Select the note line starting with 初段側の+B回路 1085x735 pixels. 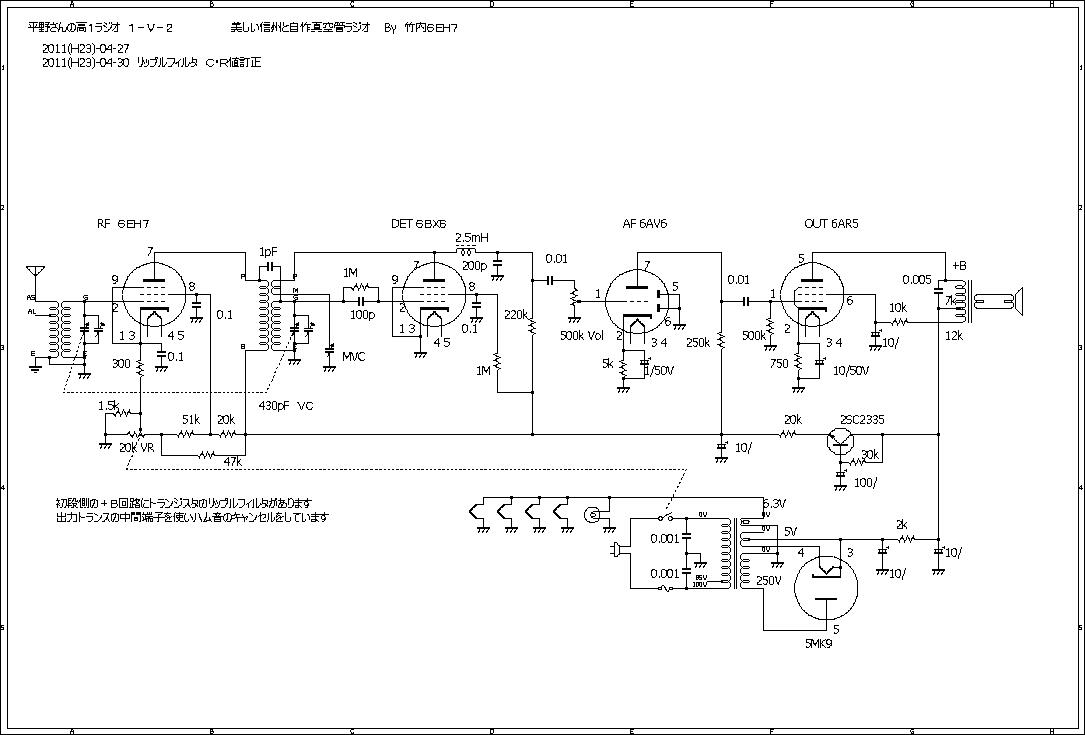[x=184, y=502]
